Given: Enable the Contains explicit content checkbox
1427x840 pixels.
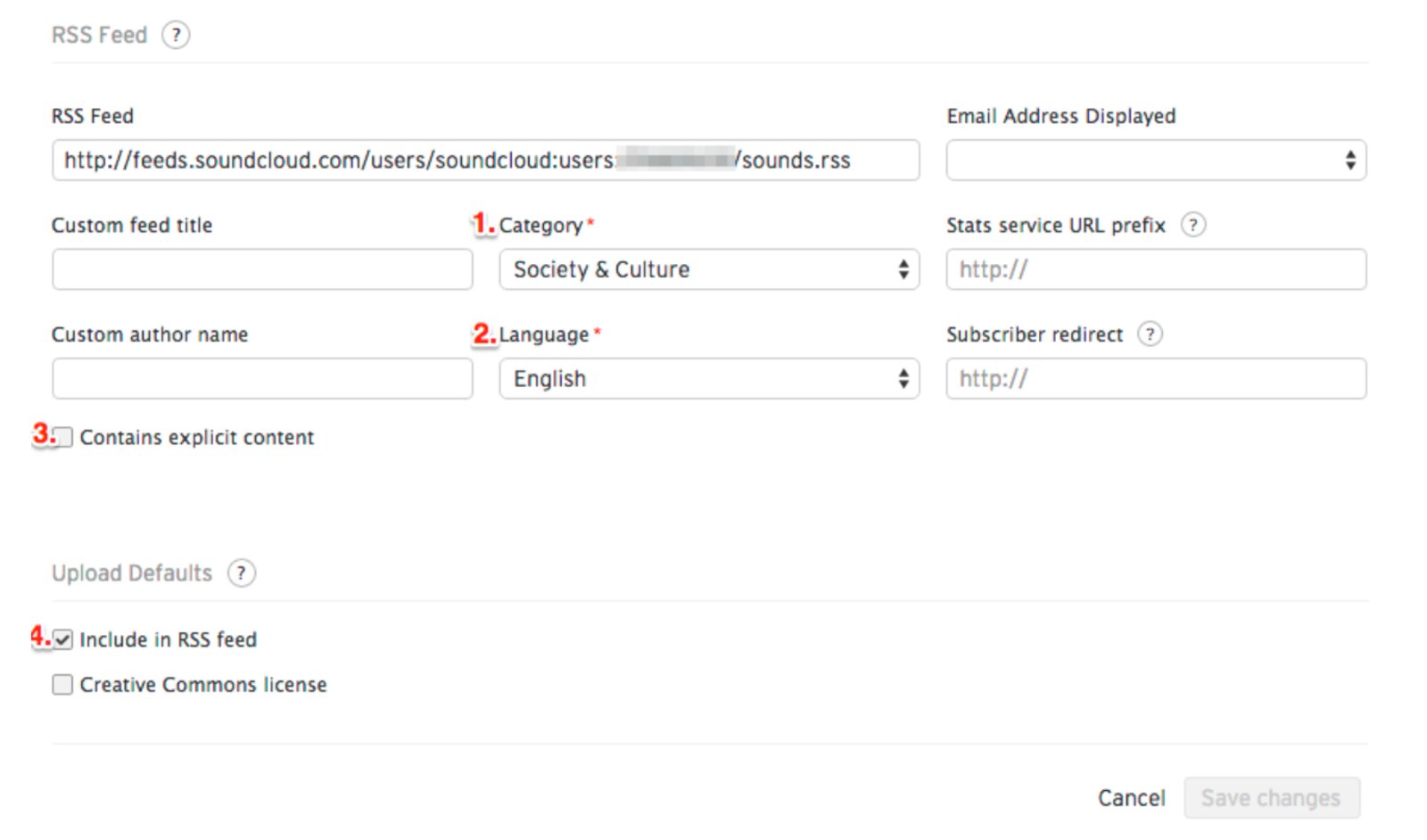Looking at the screenshot, I should pyautogui.click(x=63, y=437).
